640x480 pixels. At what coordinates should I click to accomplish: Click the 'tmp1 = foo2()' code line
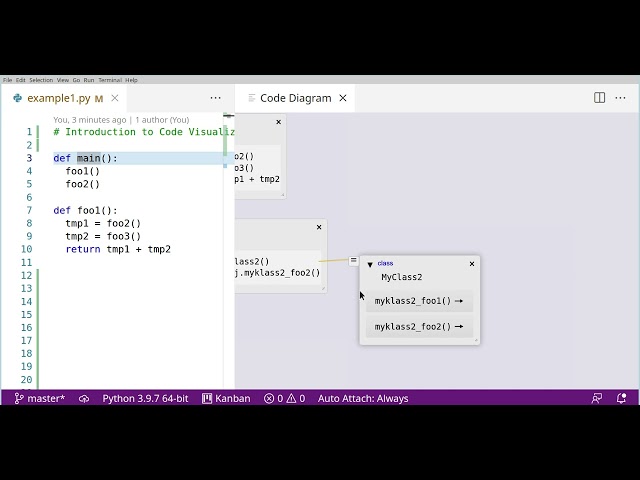(x=103, y=223)
